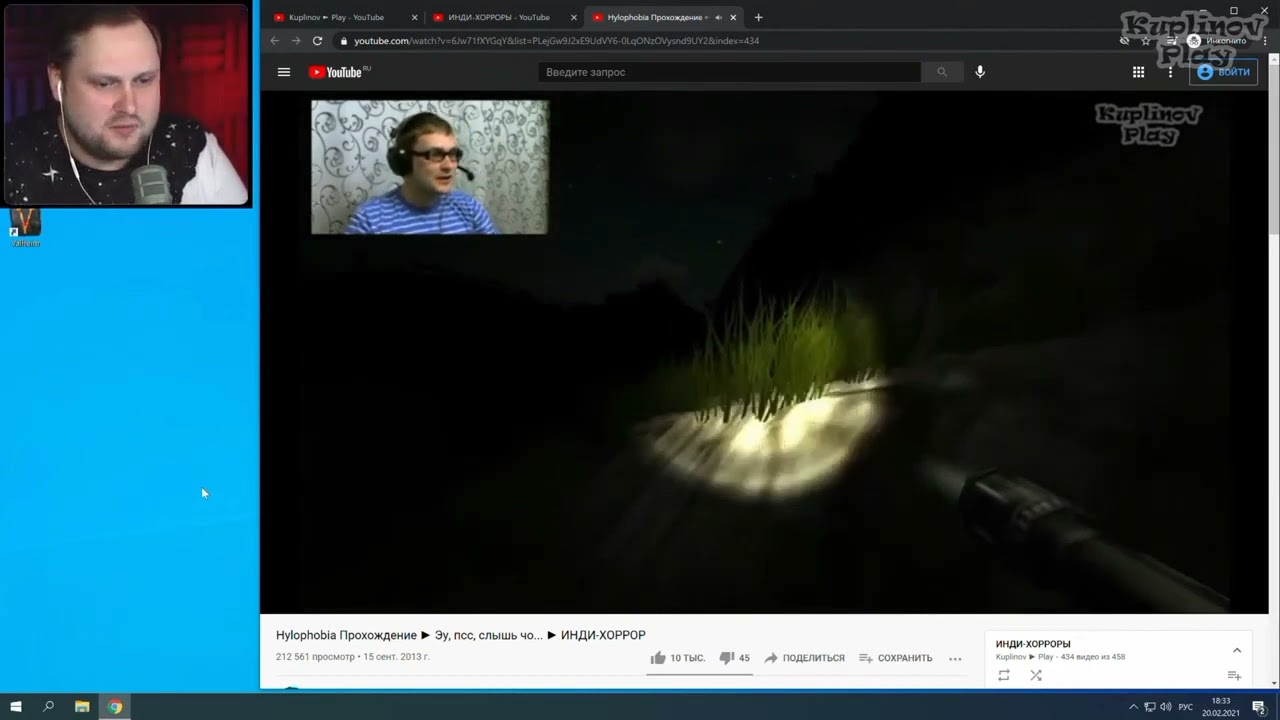Open the YouTube apps grid

pos(1138,72)
